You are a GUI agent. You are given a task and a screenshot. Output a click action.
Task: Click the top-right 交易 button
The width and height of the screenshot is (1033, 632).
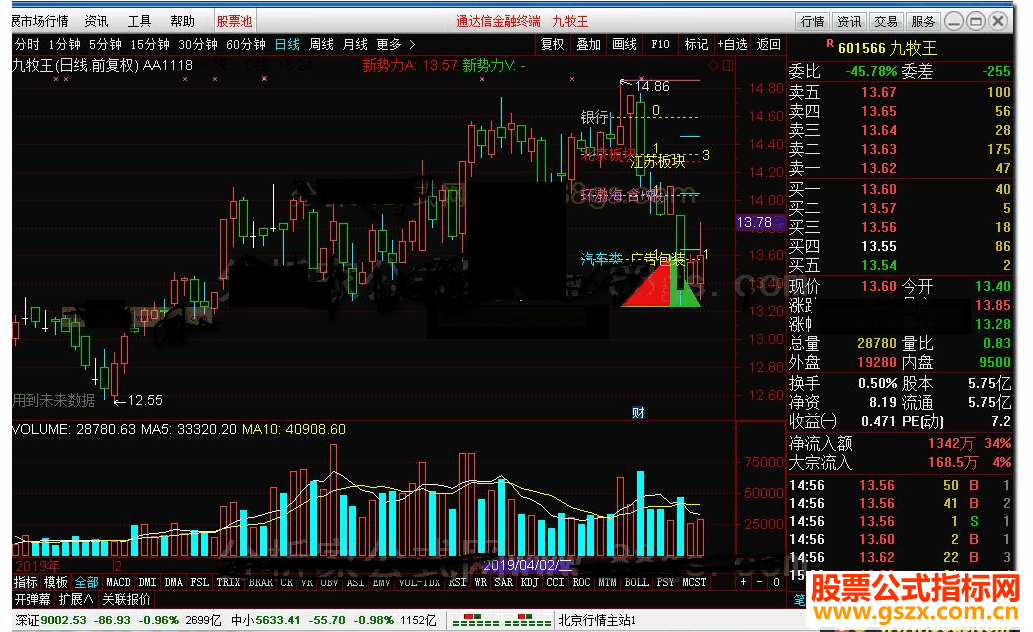pos(886,21)
